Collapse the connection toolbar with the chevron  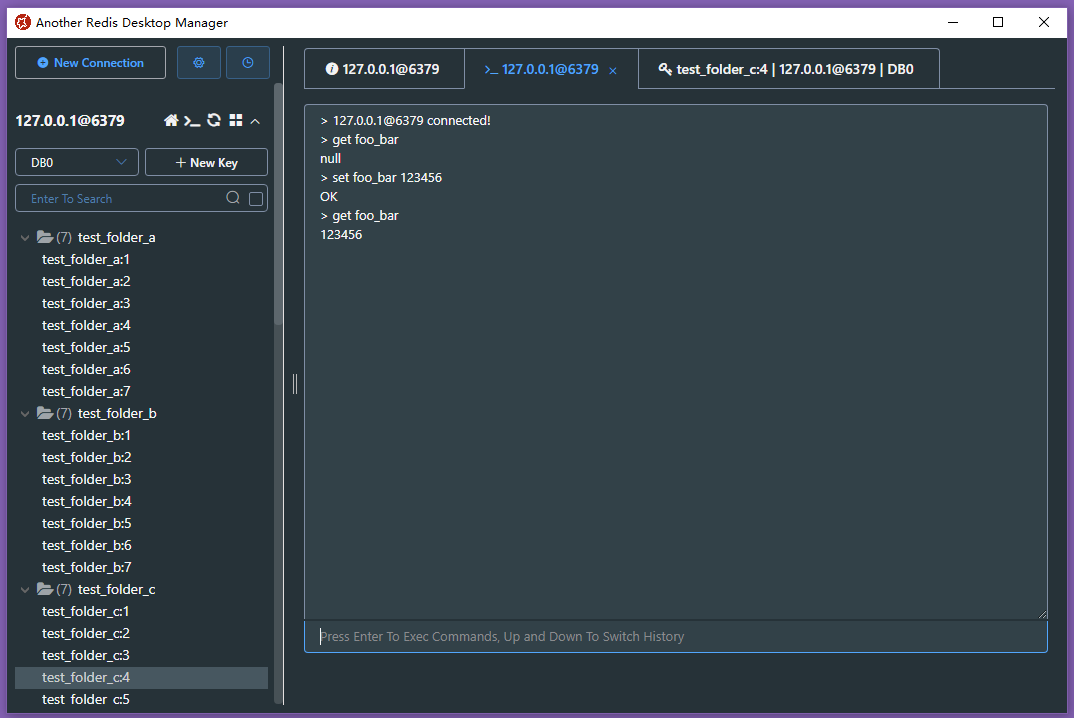(x=255, y=120)
